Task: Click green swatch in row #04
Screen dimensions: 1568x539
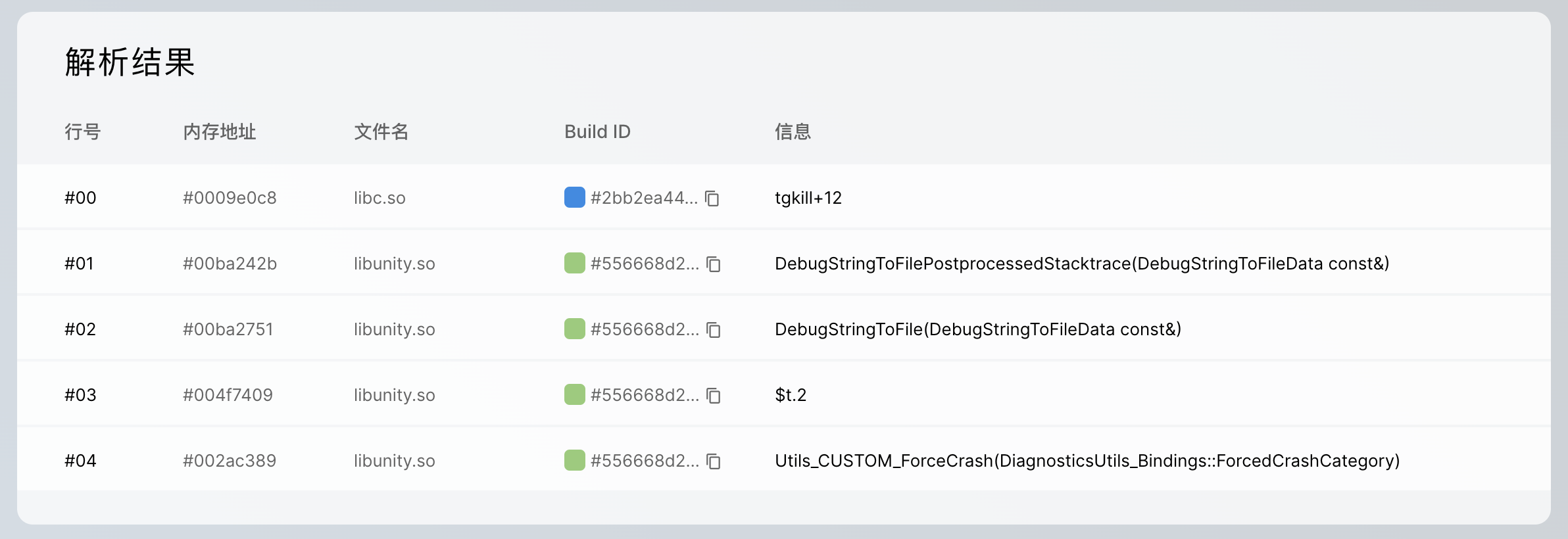Action: pos(574,461)
